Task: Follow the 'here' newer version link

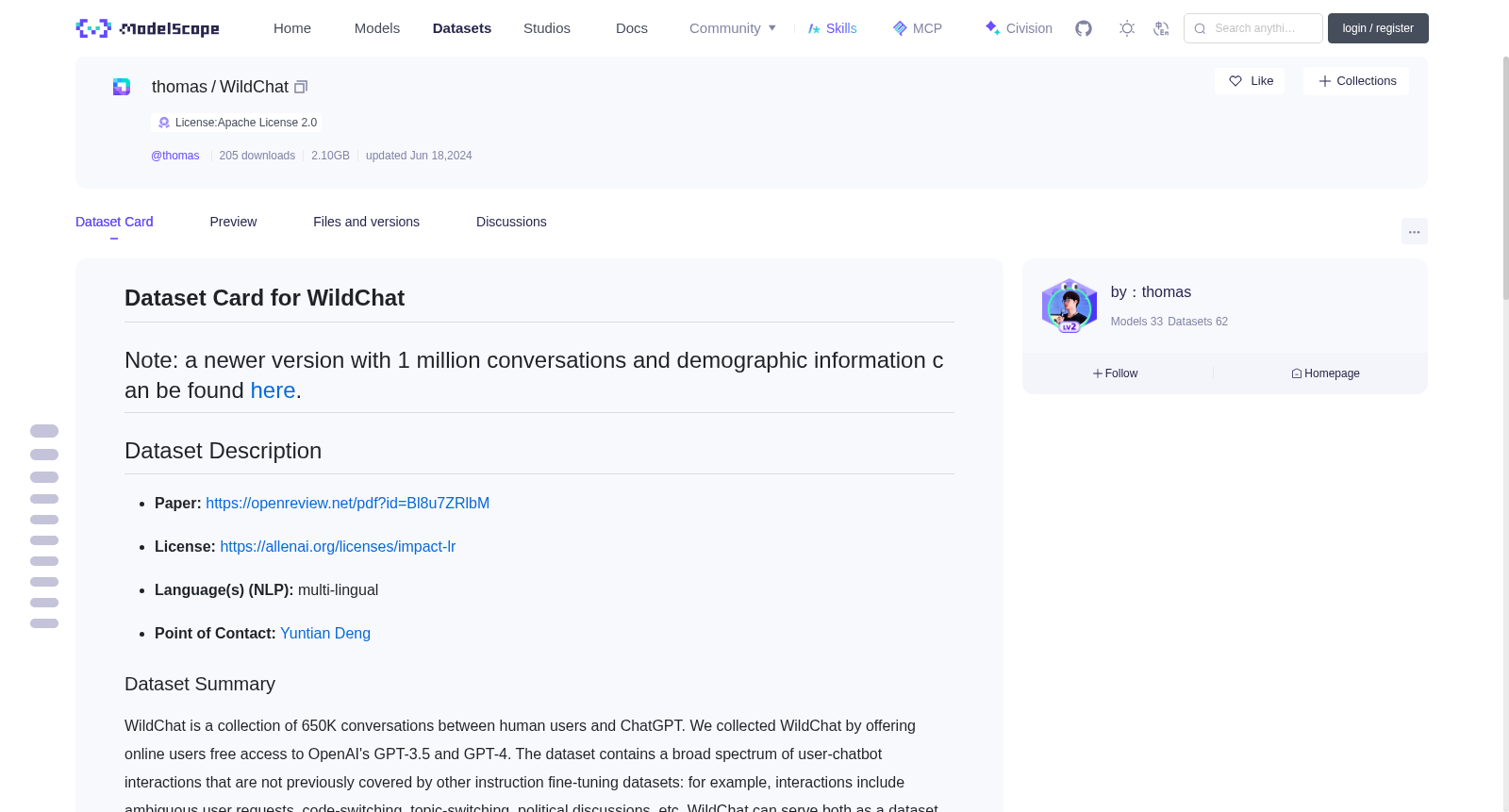Action: pyautogui.click(x=273, y=390)
